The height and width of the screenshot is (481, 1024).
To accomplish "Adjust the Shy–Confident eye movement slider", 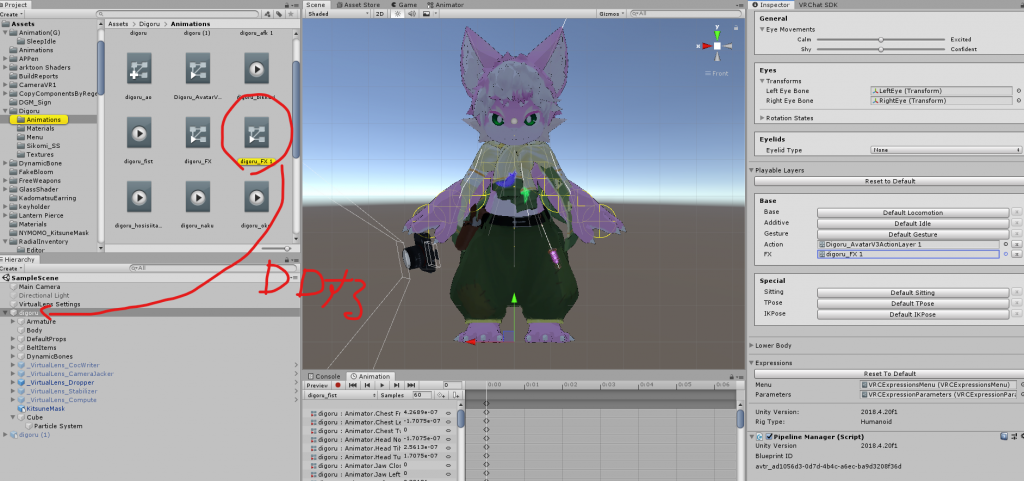I will pos(880,50).
